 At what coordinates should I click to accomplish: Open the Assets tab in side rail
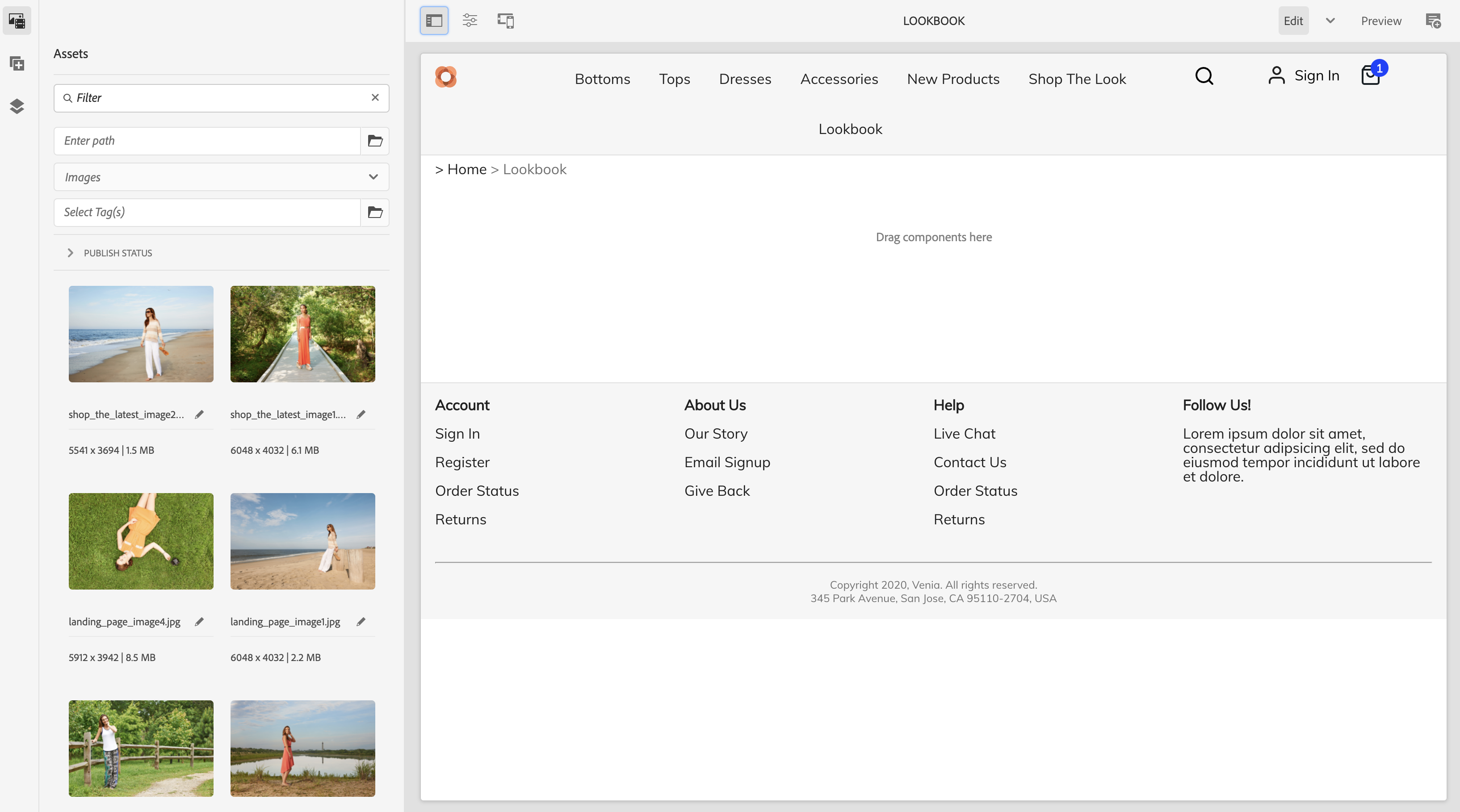17,21
